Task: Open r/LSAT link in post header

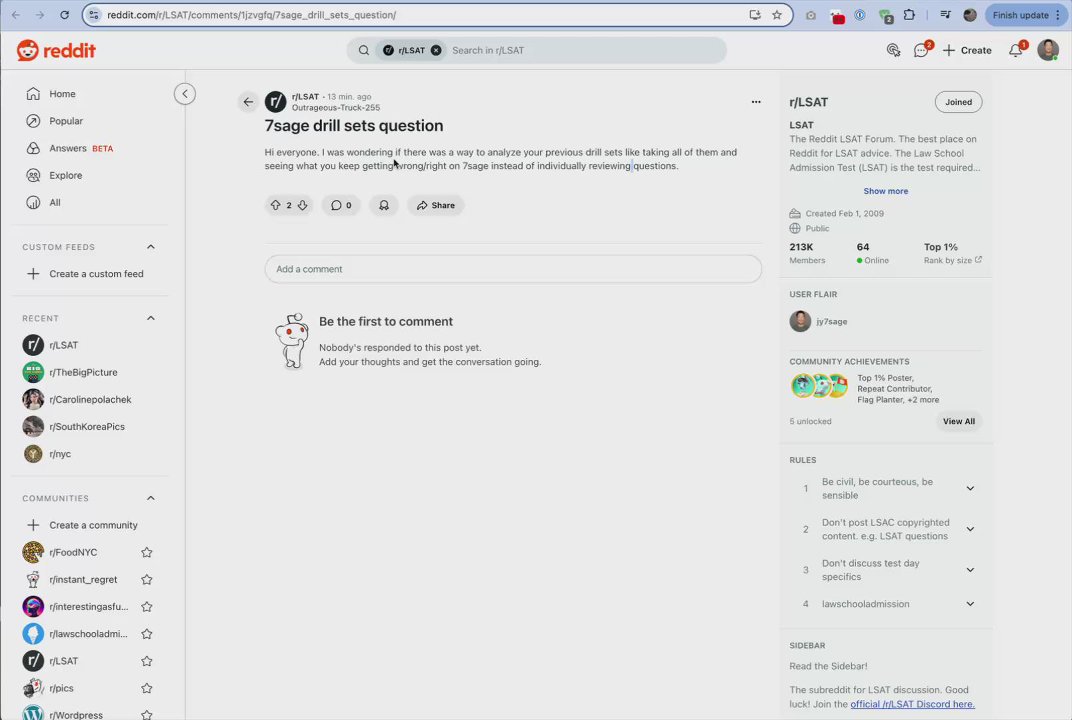Action: (305, 96)
